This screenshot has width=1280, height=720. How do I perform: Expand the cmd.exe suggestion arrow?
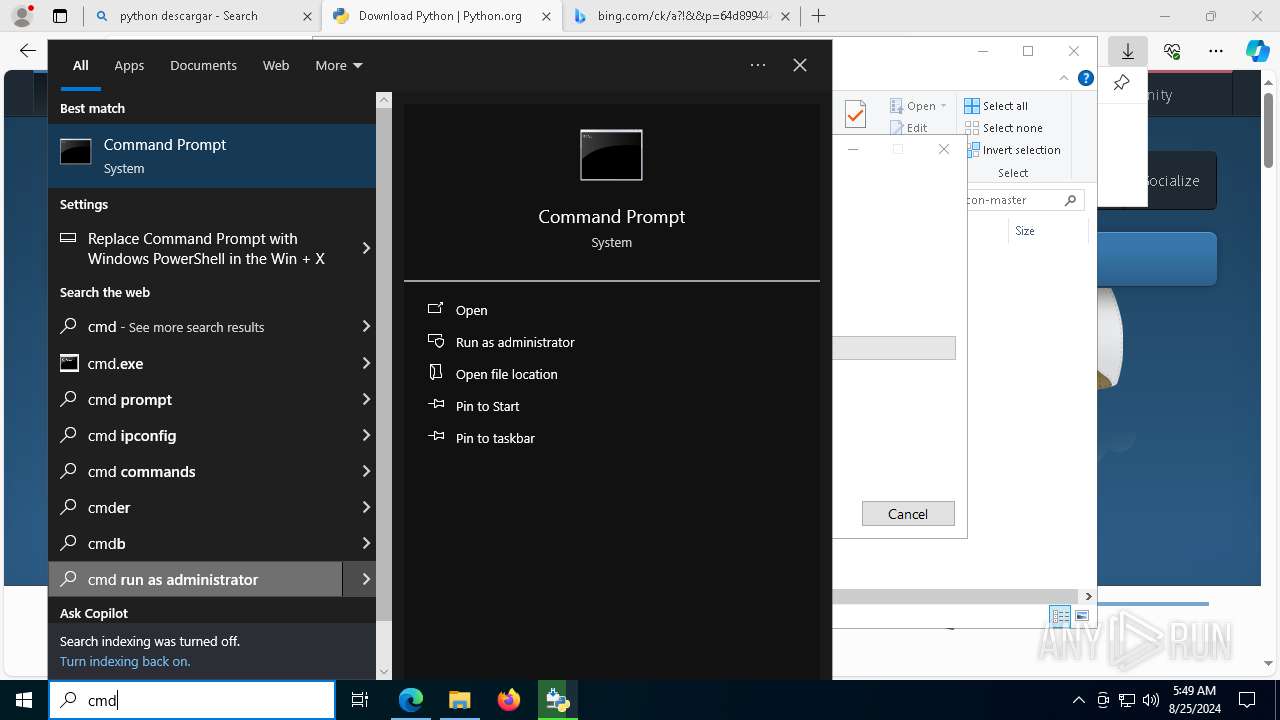pos(366,363)
